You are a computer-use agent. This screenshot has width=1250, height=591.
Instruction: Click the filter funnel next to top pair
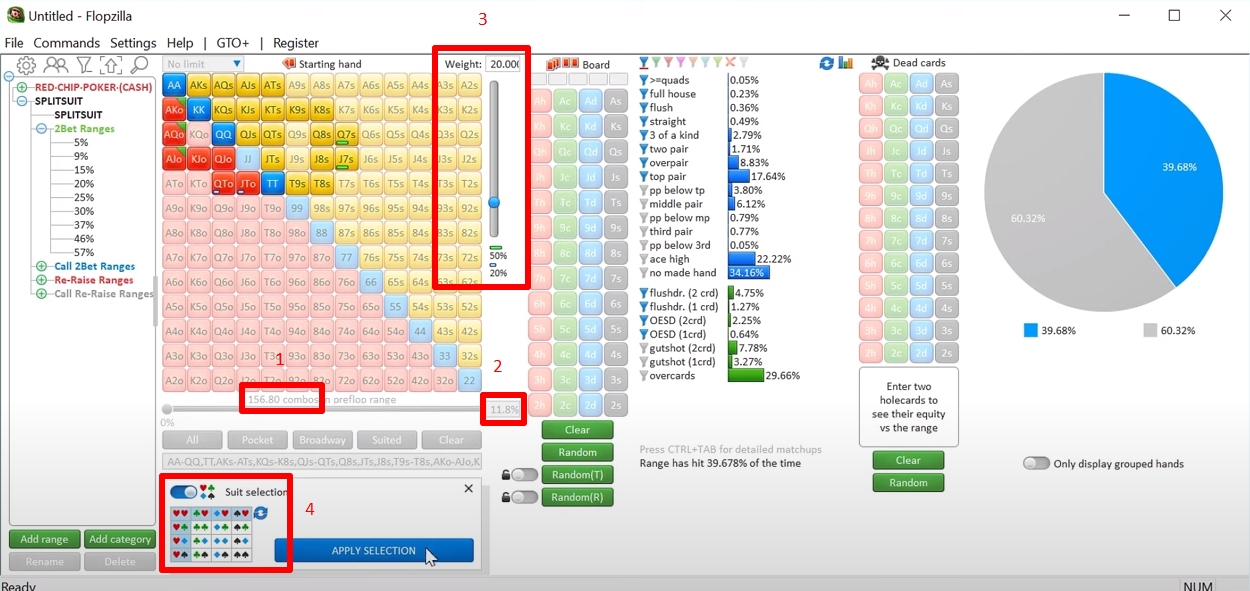[643, 177]
